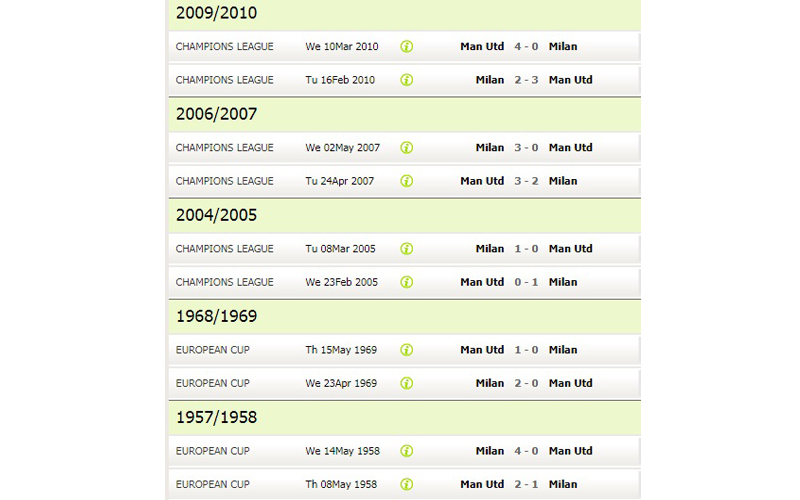Image resolution: width=800 pixels, height=500 pixels.
Task: Open info icon for 08 Mar 2005 match
Action: coord(407,248)
